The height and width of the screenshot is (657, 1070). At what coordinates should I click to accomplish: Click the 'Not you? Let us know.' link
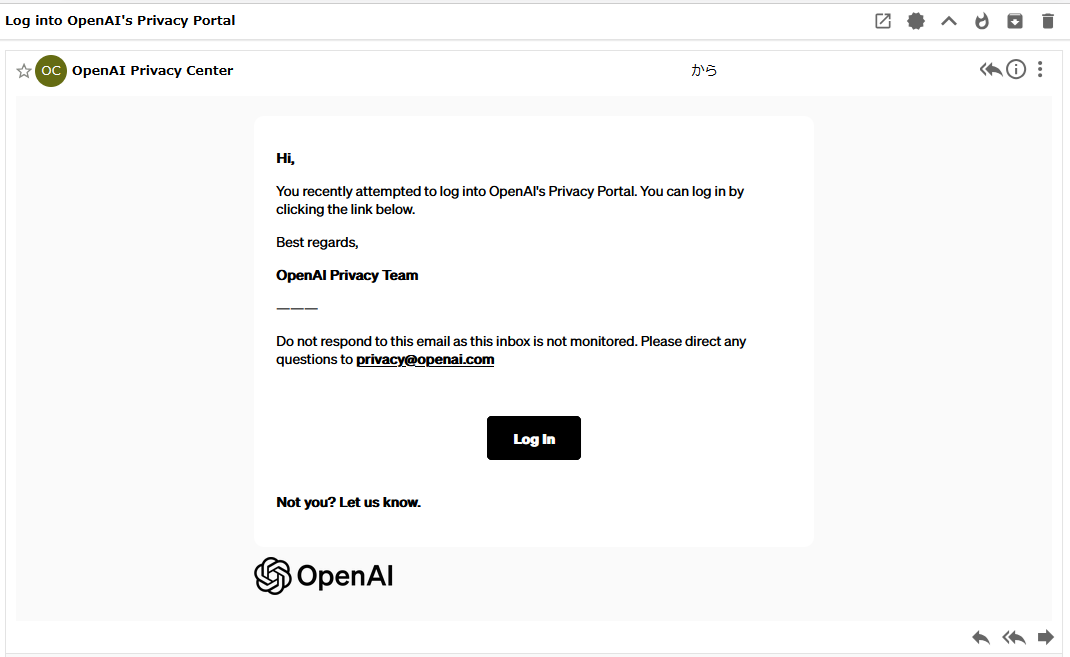pyautogui.click(x=349, y=503)
